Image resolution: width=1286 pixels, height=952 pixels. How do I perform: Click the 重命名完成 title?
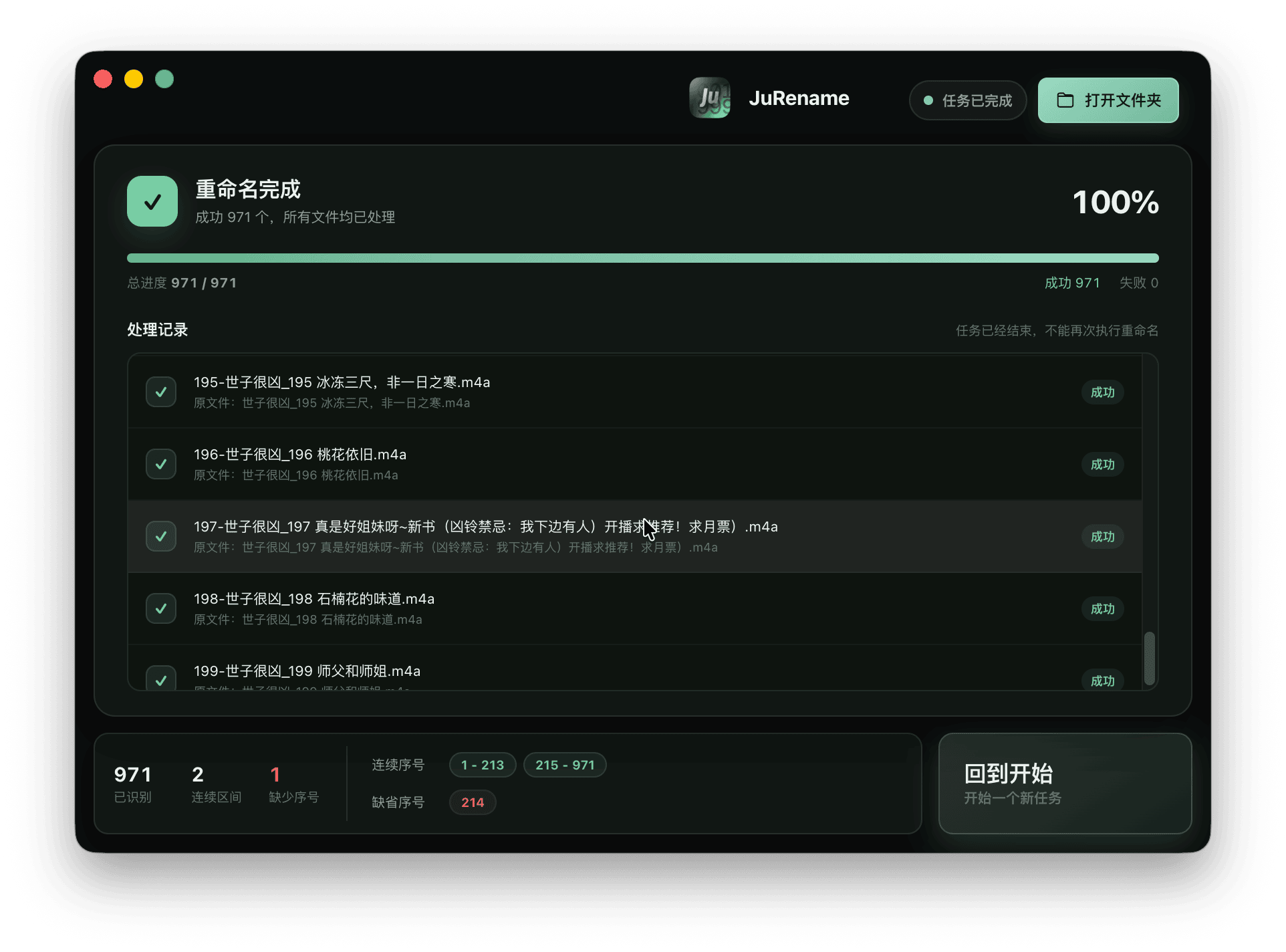click(x=248, y=189)
